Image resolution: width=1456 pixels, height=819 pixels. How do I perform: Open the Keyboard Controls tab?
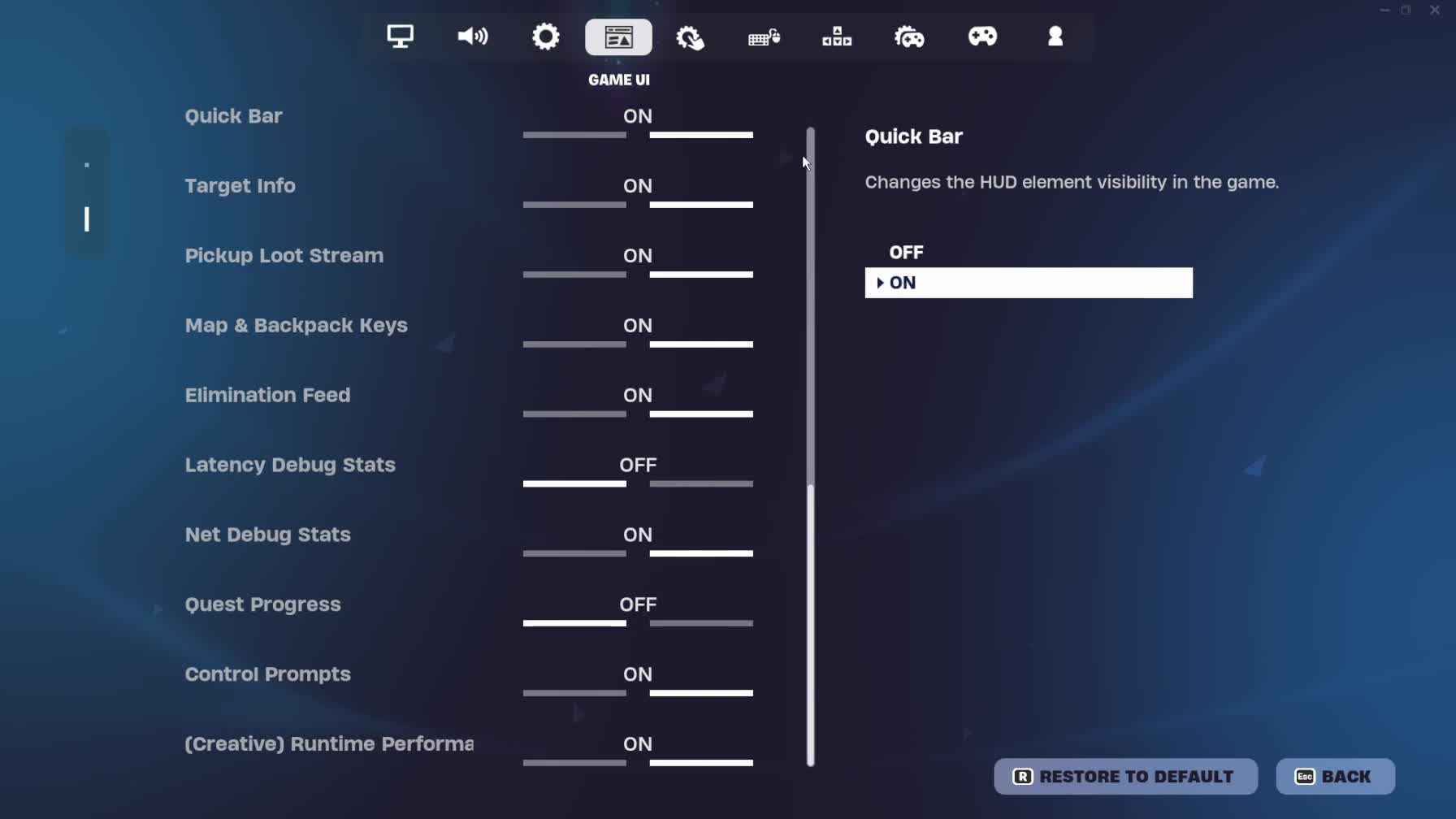pyautogui.click(x=764, y=37)
